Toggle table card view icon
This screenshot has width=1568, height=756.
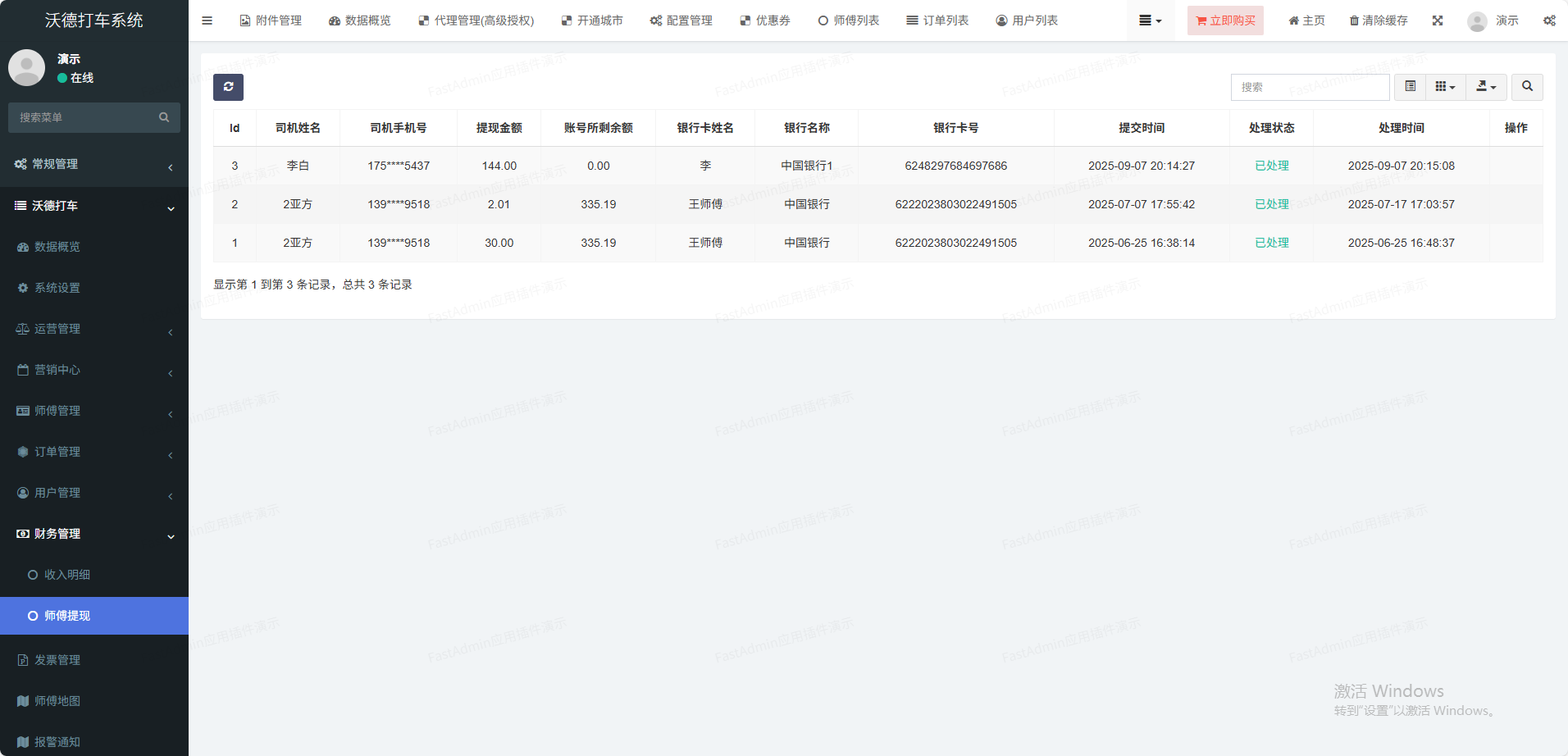pos(1410,87)
